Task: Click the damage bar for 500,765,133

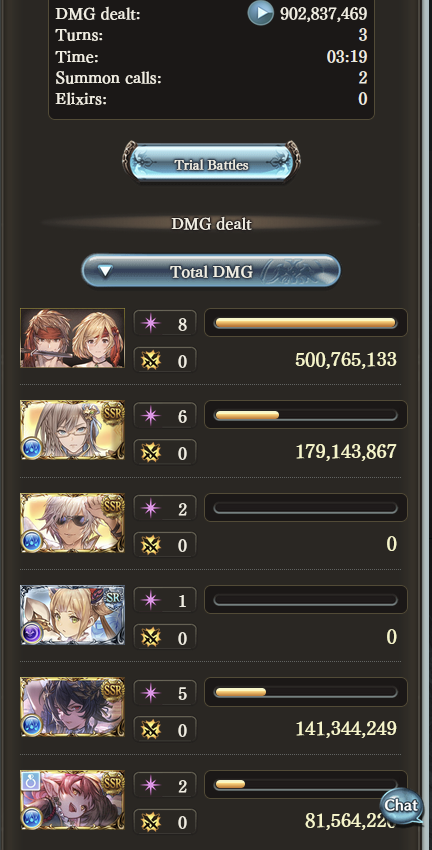Action: [306, 323]
